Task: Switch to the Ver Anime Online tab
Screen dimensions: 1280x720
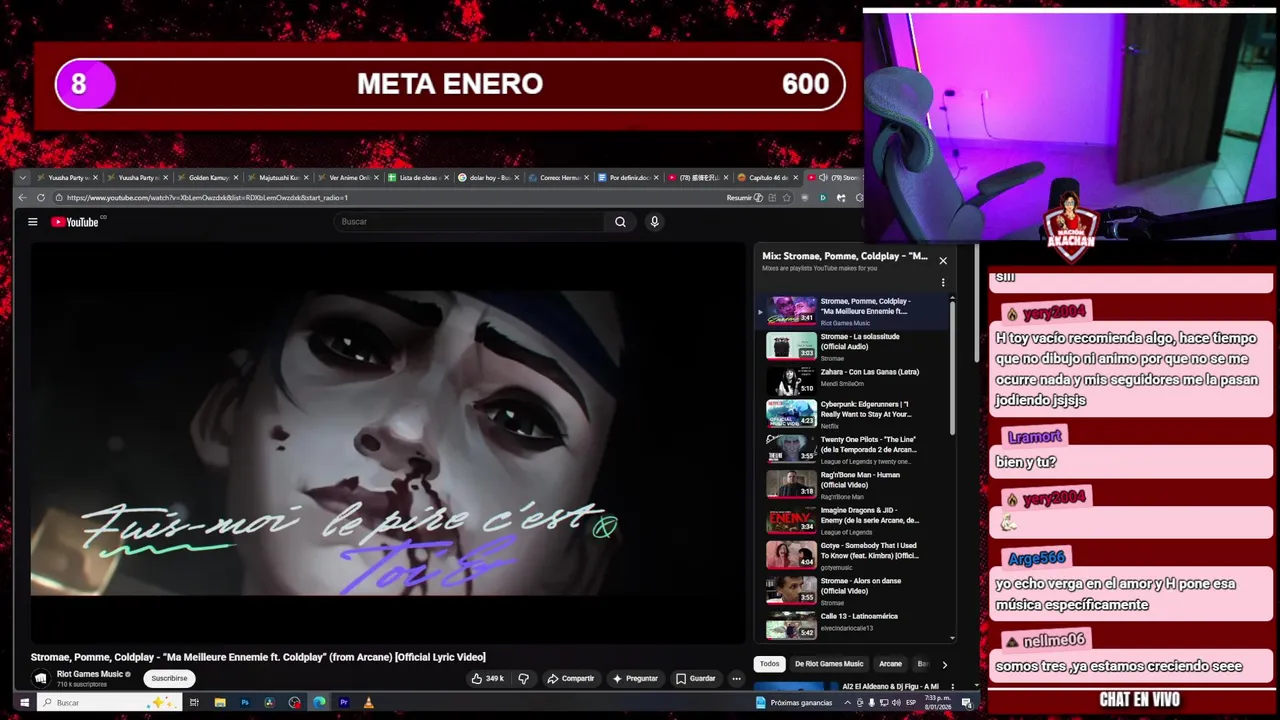Action: (350, 177)
